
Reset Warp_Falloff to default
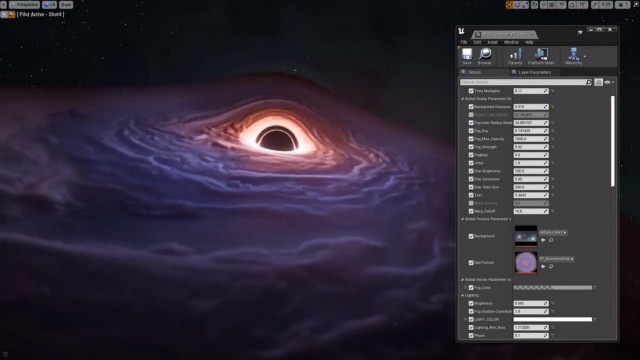(x=553, y=211)
